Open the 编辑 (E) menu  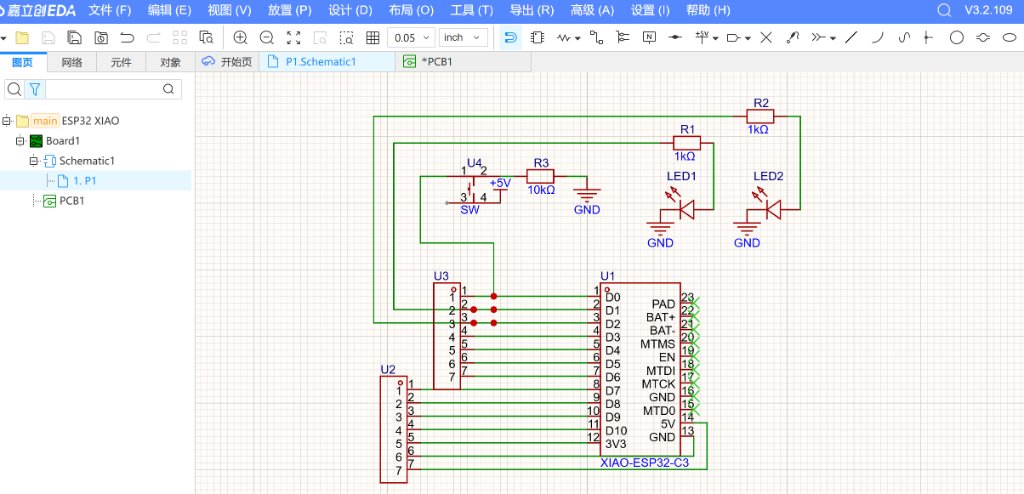tap(169, 10)
